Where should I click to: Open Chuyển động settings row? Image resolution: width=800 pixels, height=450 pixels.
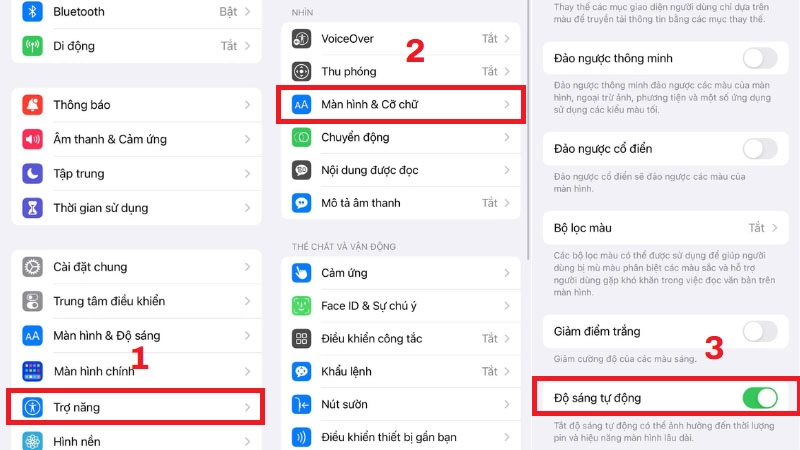[401, 137]
